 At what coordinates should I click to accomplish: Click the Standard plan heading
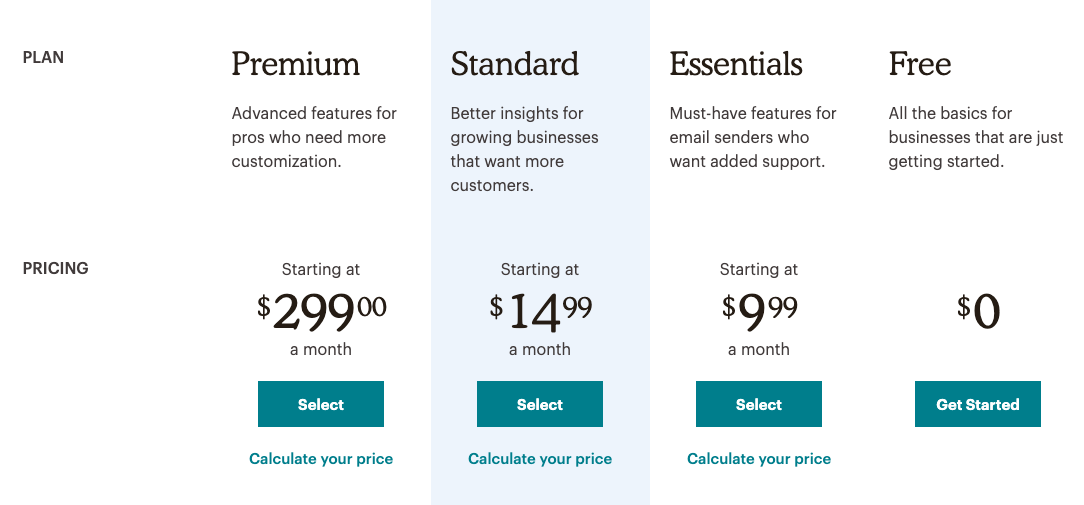[x=514, y=64]
